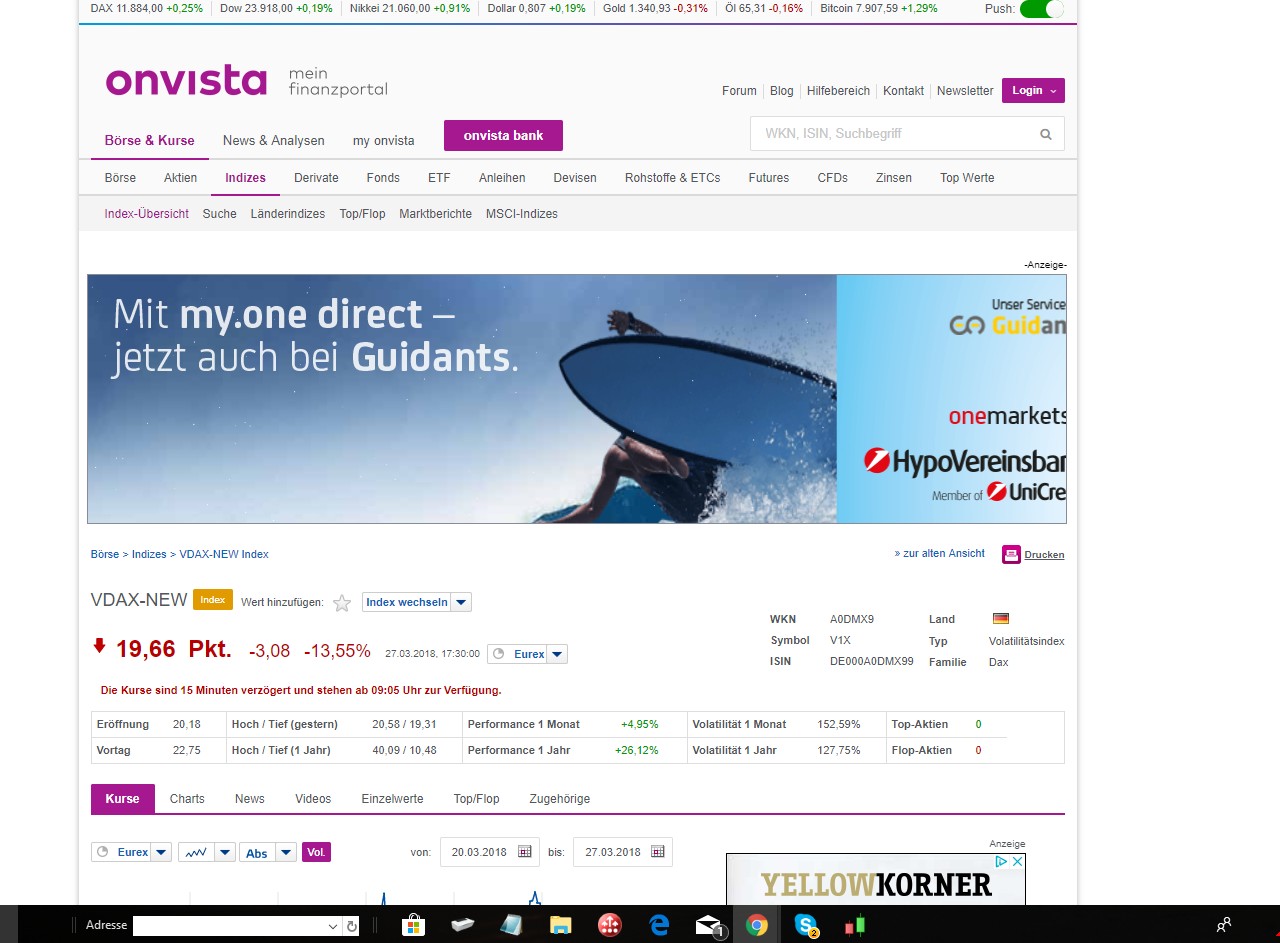Go to ETF in the navigation
Viewport: 1280px width, 943px height.
pyautogui.click(x=439, y=178)
